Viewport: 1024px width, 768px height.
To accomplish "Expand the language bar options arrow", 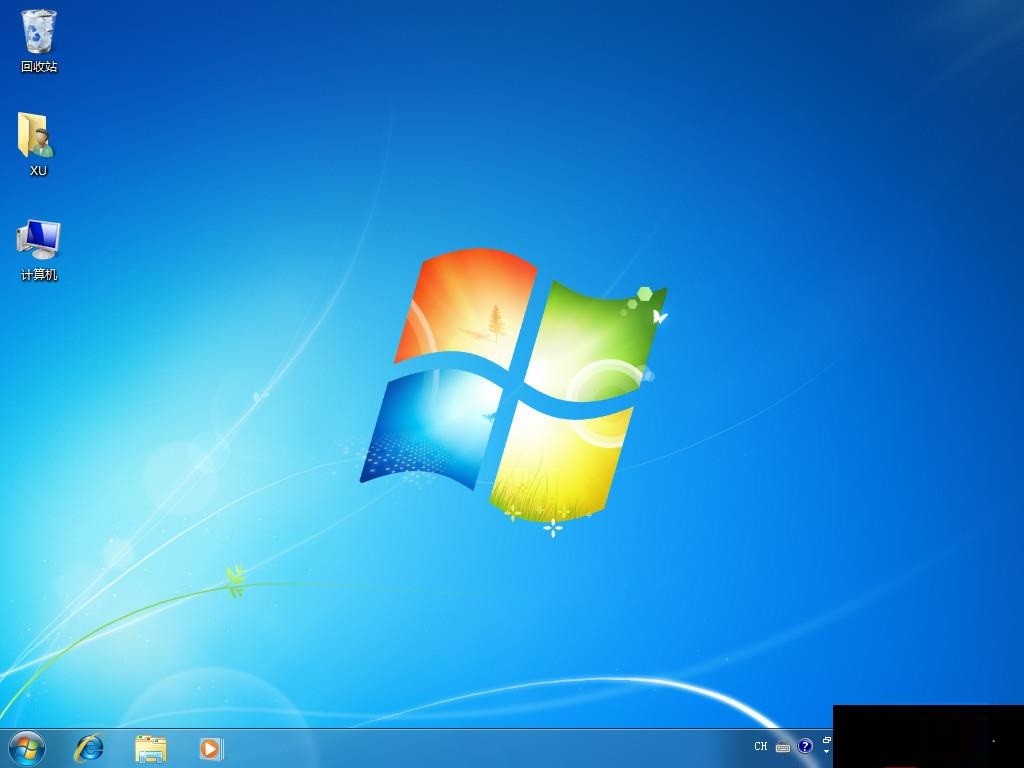I will (826, 752).
